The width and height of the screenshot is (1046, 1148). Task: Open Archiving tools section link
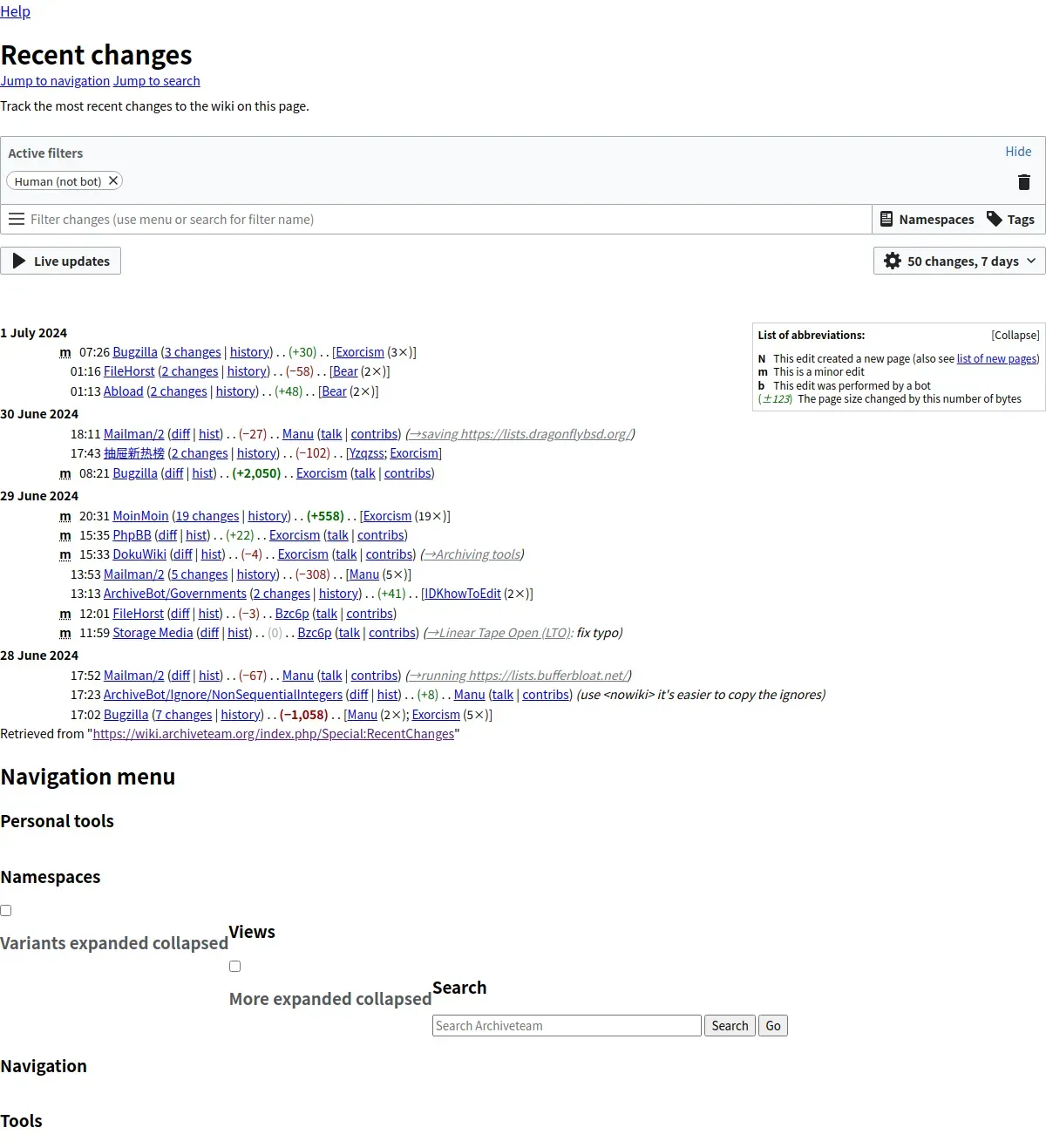click(472, 554)
